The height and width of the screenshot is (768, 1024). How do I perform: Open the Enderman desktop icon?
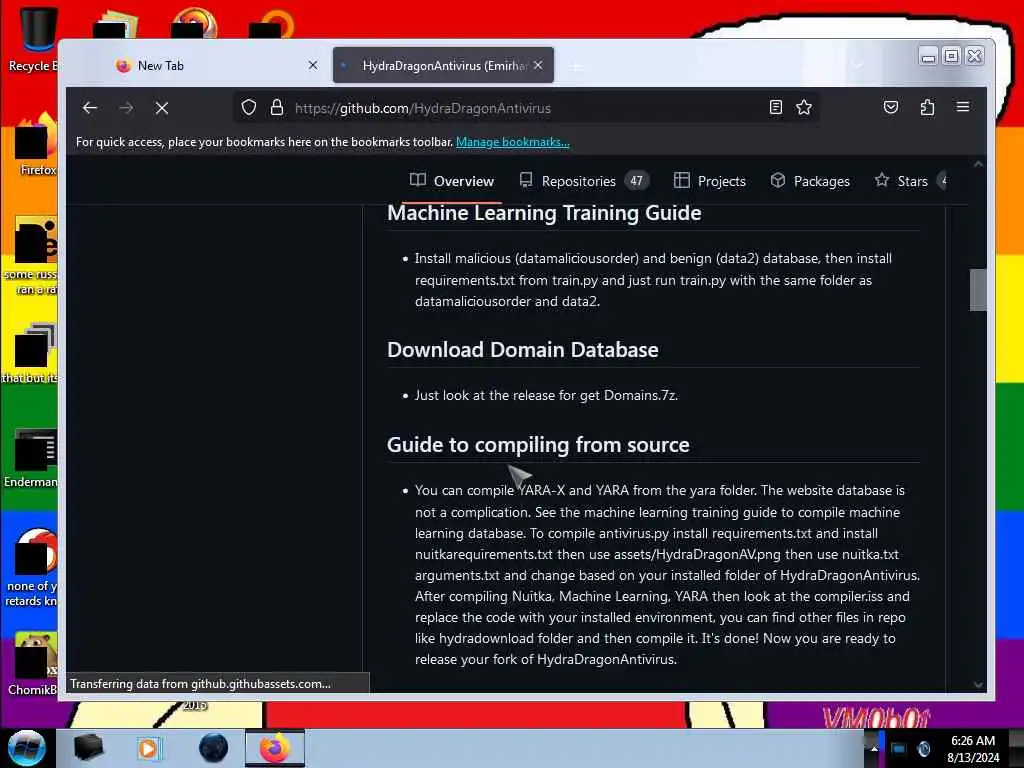[31, 457]
